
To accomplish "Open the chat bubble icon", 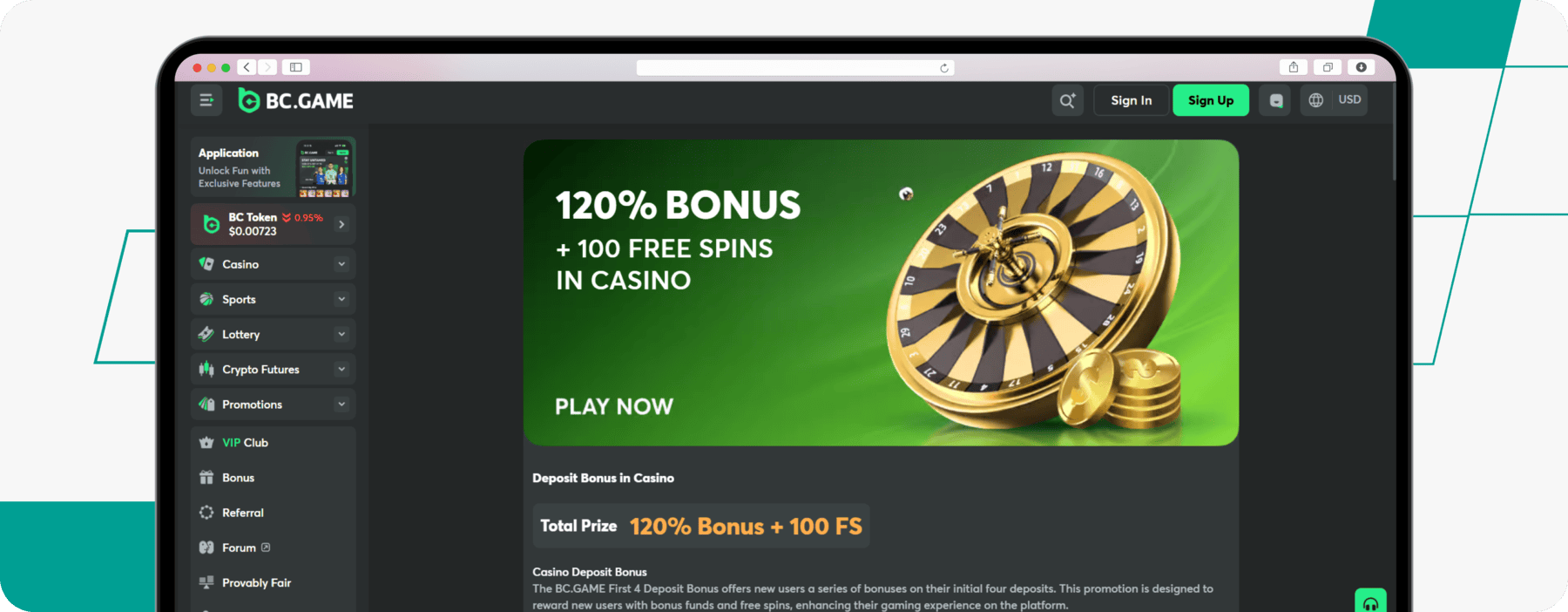I will [x=1275, y=100].
